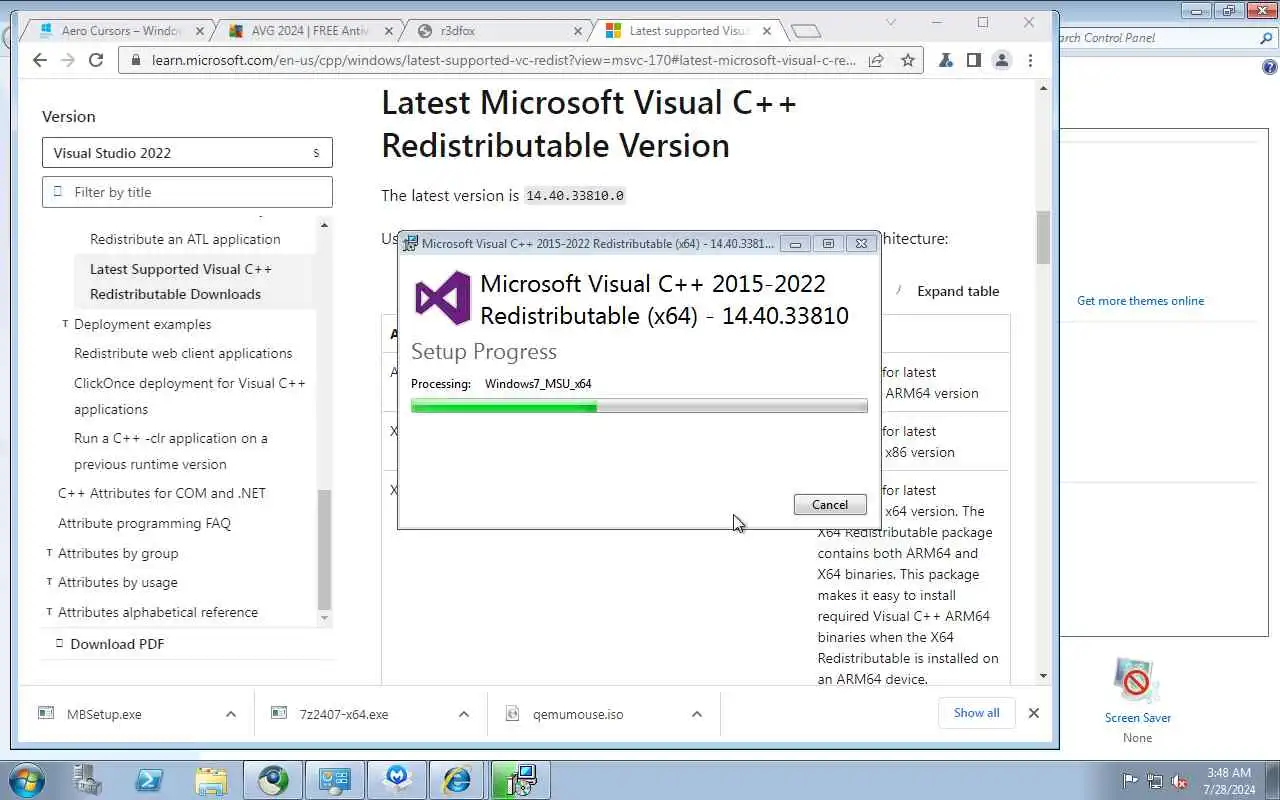The height and width of the screenshot is (800, 1280).
Task: Toggle the browser side panel icon
Action: point(973,60)
